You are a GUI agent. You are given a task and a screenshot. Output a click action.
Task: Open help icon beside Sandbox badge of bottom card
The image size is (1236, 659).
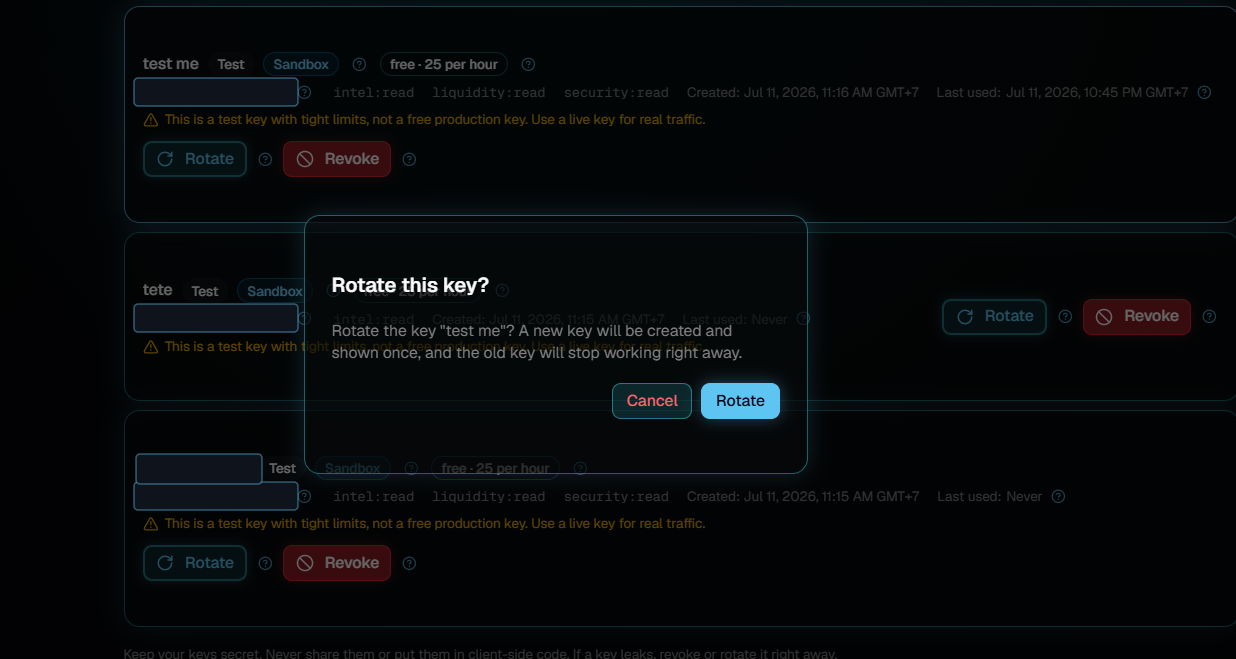point(411,468)
